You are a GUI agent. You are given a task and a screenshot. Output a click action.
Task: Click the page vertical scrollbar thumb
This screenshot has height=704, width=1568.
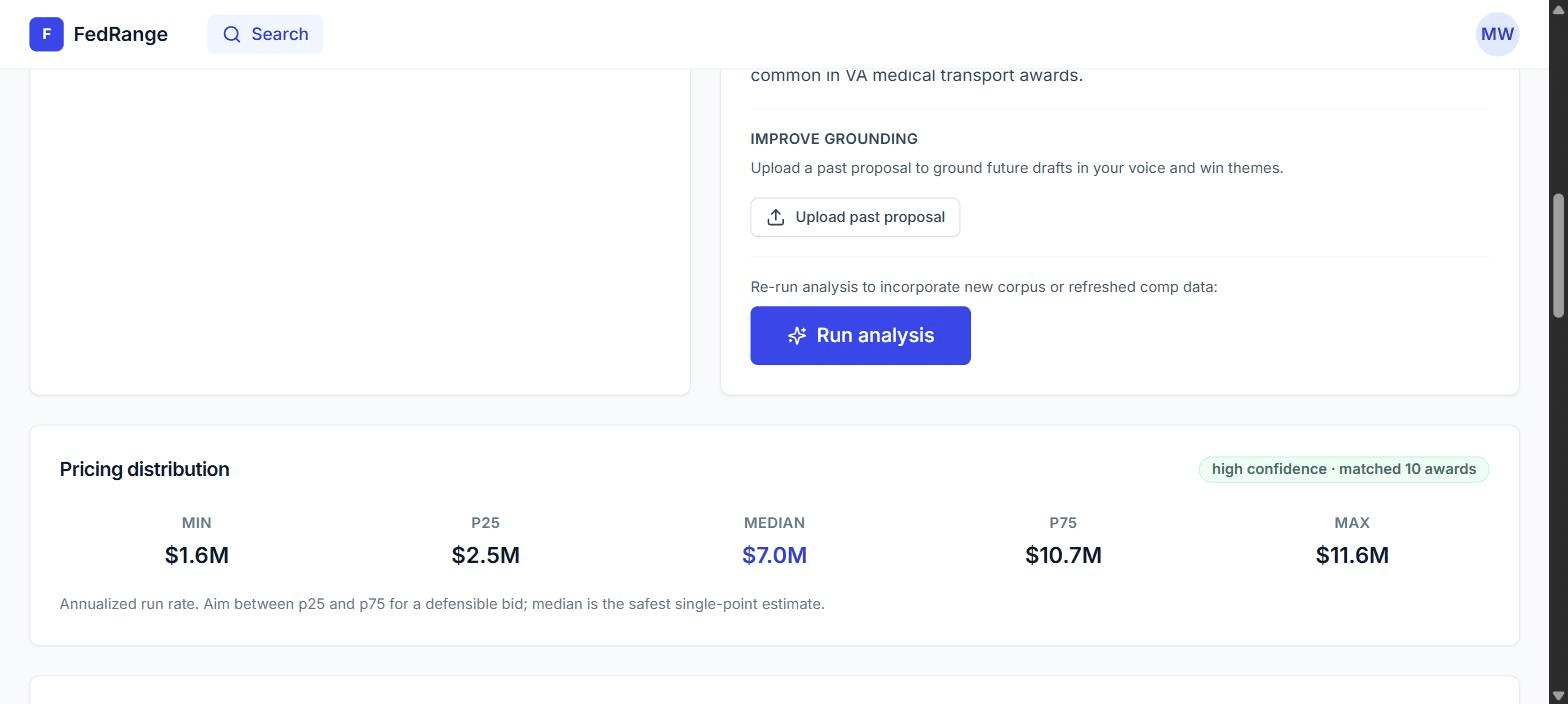click(x=1558, y=257)
